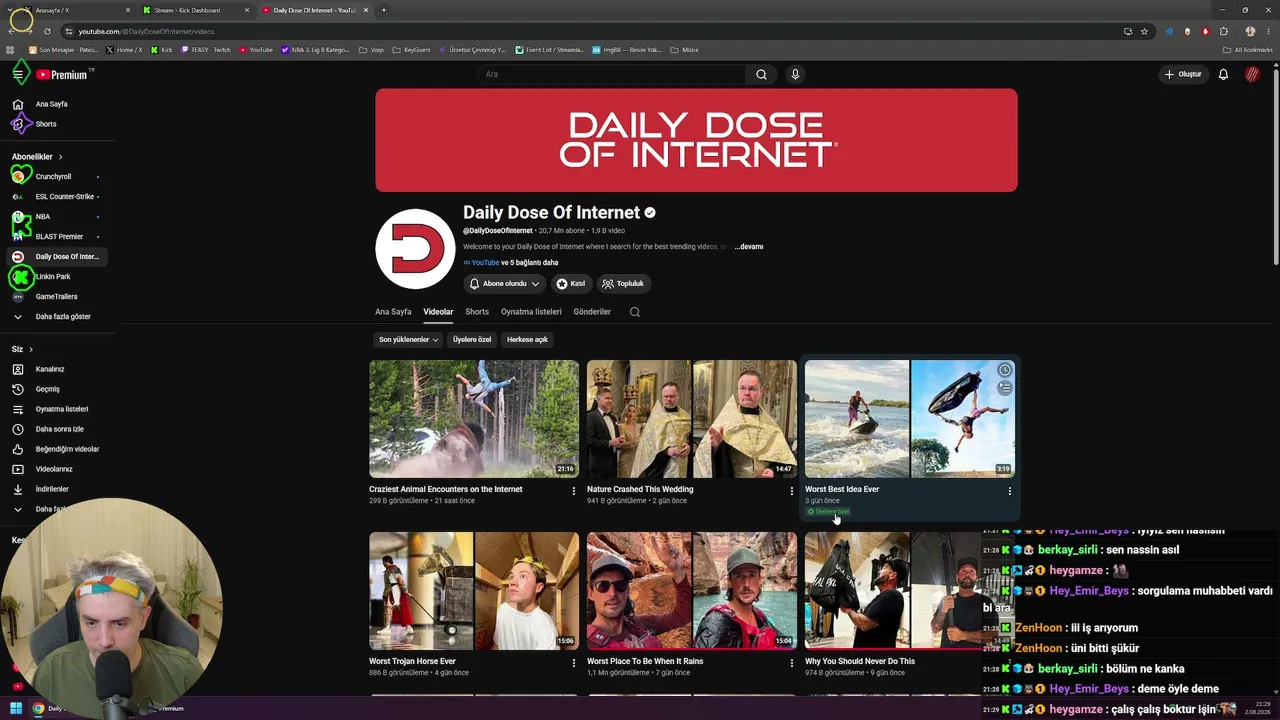Toggle the Herkese açık filter chip
Screen dimensions: 1280x720
(527, 340)
